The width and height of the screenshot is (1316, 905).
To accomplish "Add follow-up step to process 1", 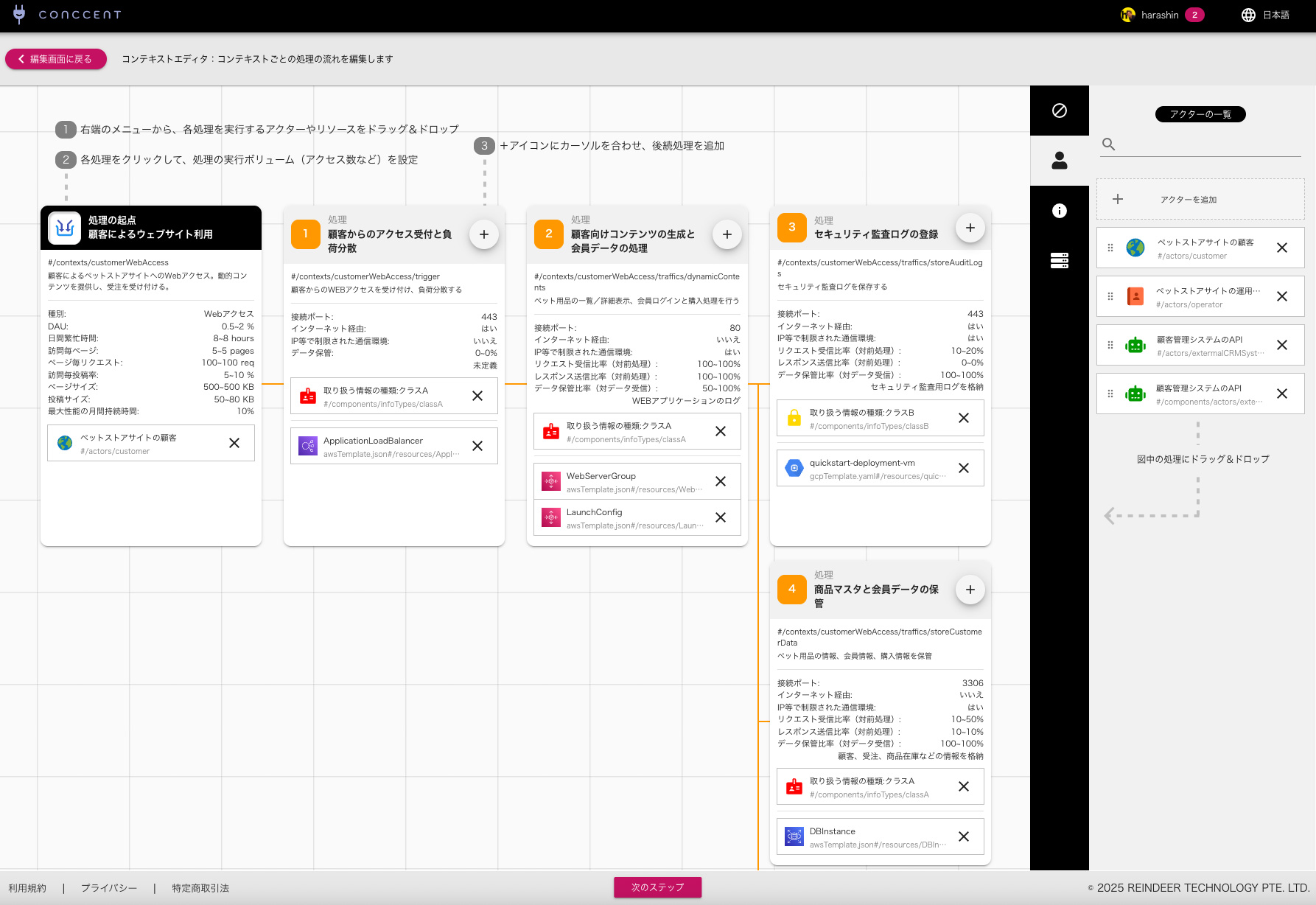I will [x=483, y=234].
